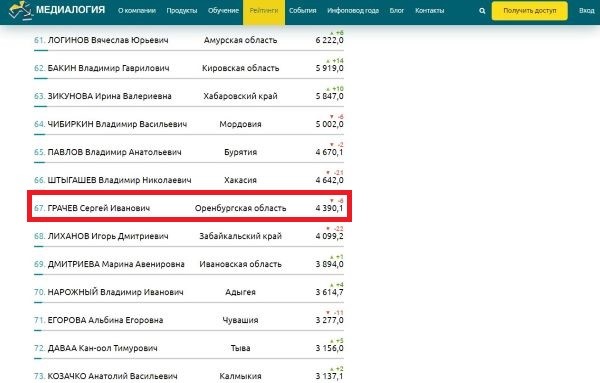Click the Забайкальский край region
The image size is (600, 383).
240,236
